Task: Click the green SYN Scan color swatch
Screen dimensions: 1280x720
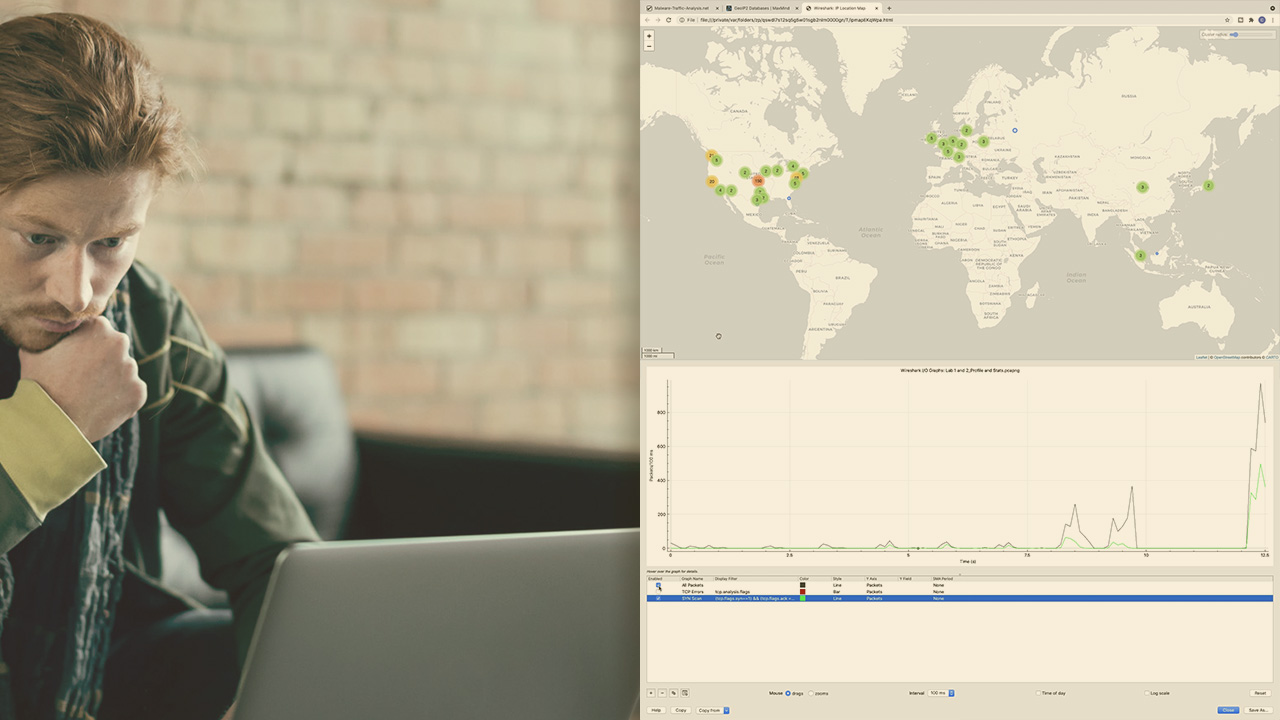Action: pyautogui.click(x=802, y=598)
